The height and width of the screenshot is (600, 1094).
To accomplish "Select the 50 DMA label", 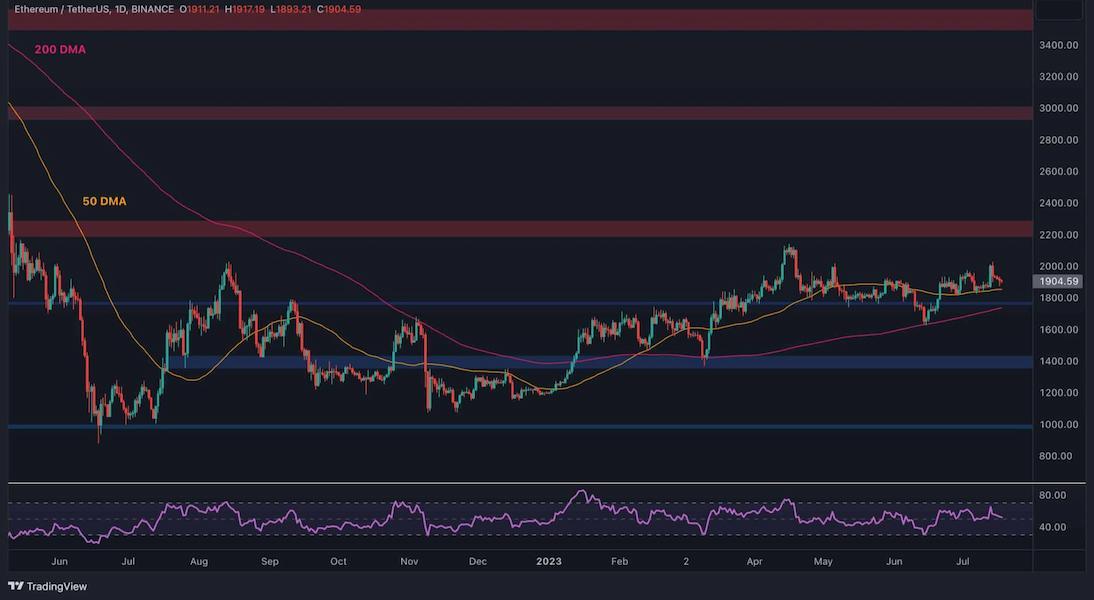I will [105, 201].
